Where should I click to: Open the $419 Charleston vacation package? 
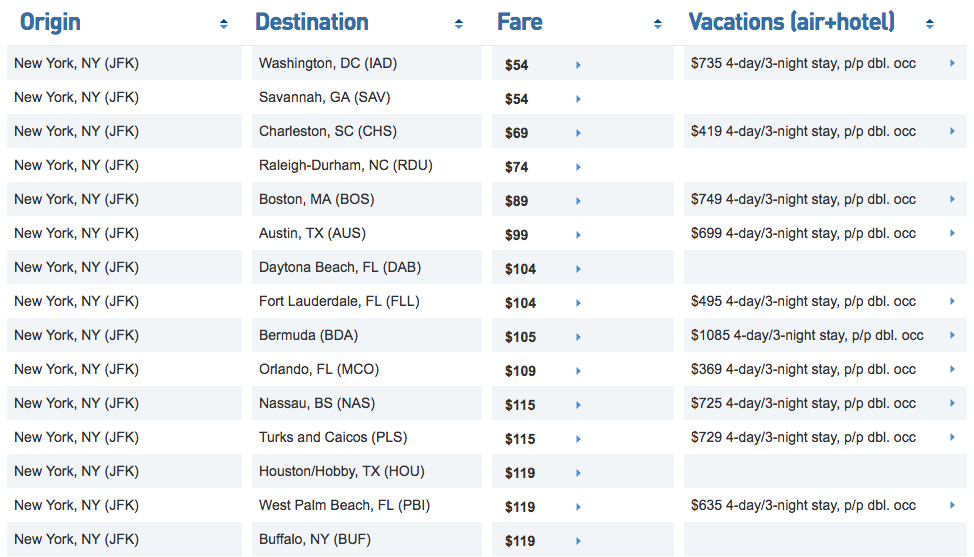(803, 131)
